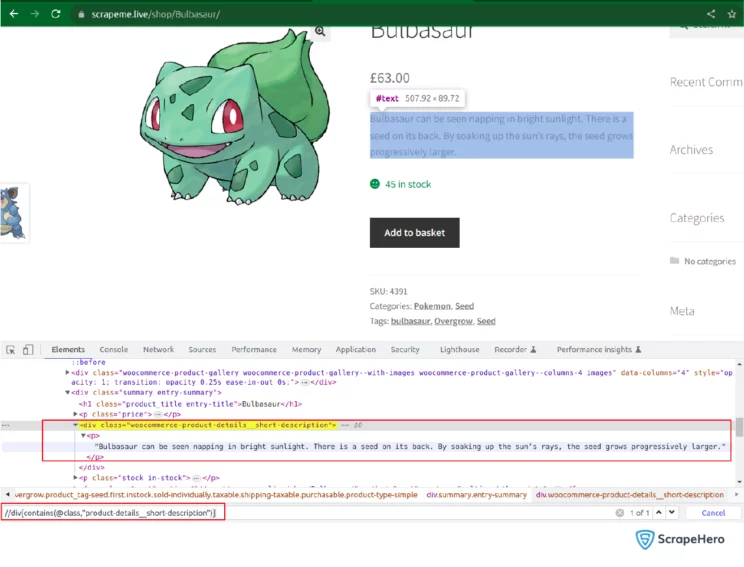Open the Lighthouse tab
This screenshot has width=744, height=567.
[459, 350]
